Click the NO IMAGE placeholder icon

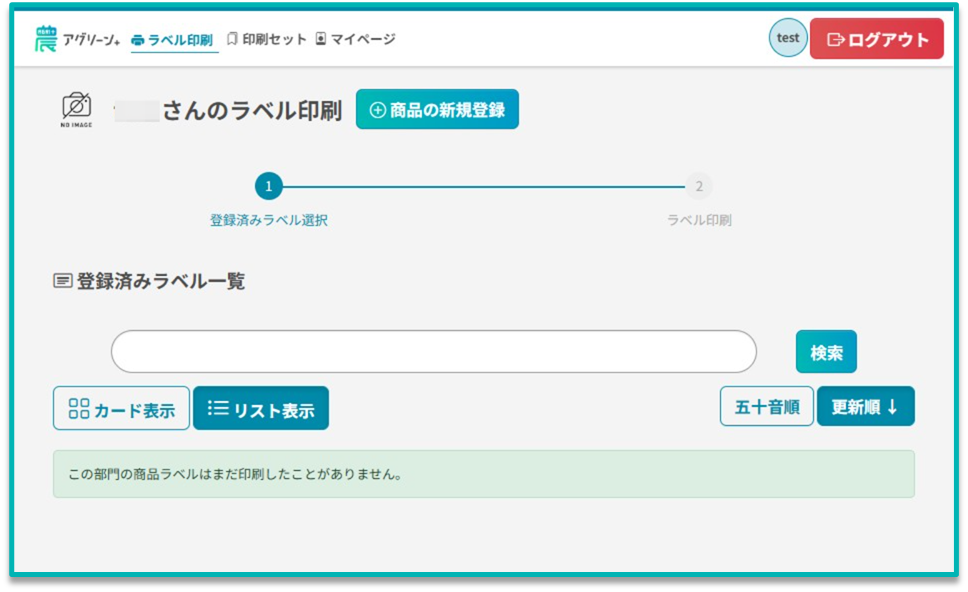point(77,109)
